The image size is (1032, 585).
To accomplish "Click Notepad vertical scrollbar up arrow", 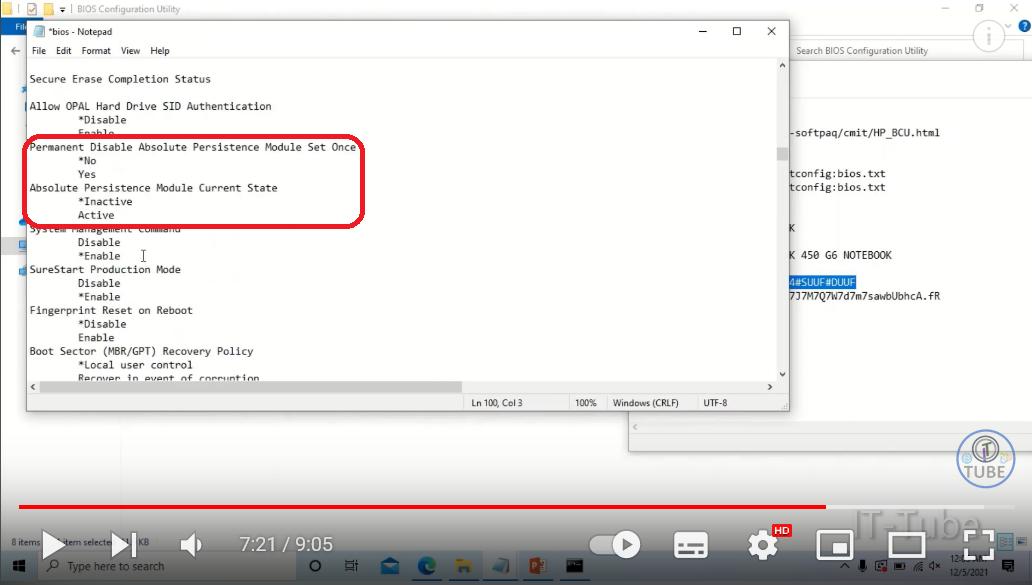I will pyautogui.click(x=782, y=65).
